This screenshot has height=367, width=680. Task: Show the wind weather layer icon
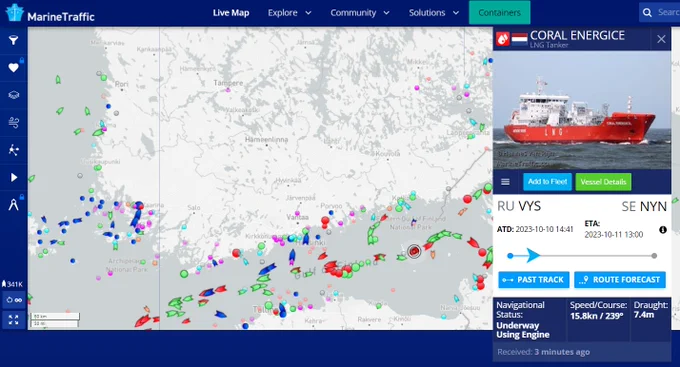tap(13, 123)
